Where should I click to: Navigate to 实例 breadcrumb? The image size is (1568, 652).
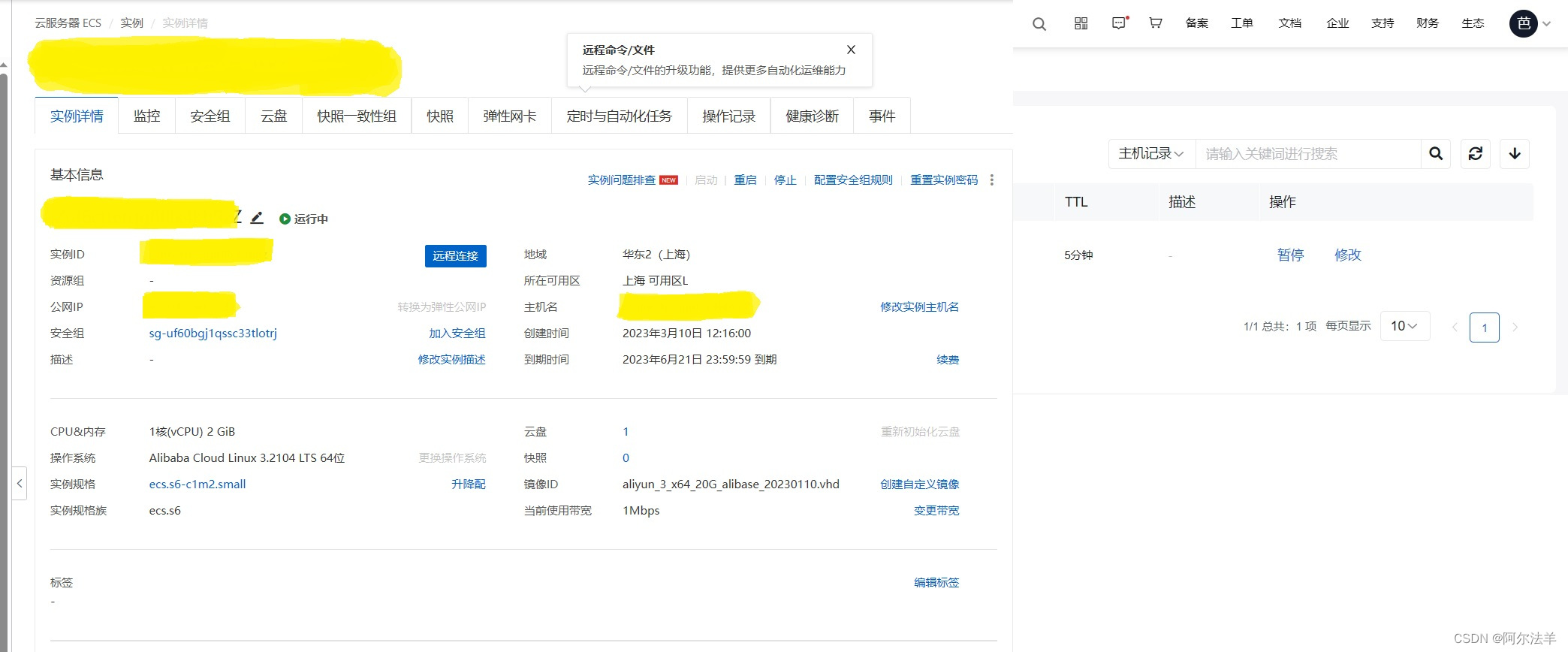pos(131,23)
